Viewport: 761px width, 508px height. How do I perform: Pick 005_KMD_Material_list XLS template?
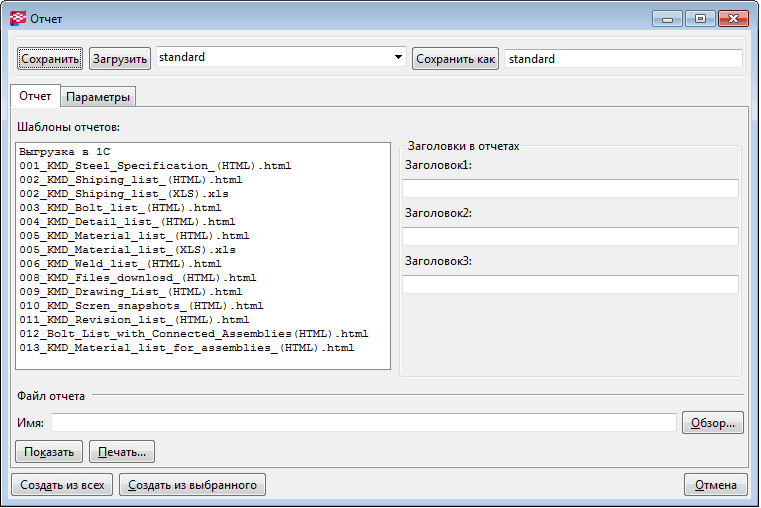point(127,249)
